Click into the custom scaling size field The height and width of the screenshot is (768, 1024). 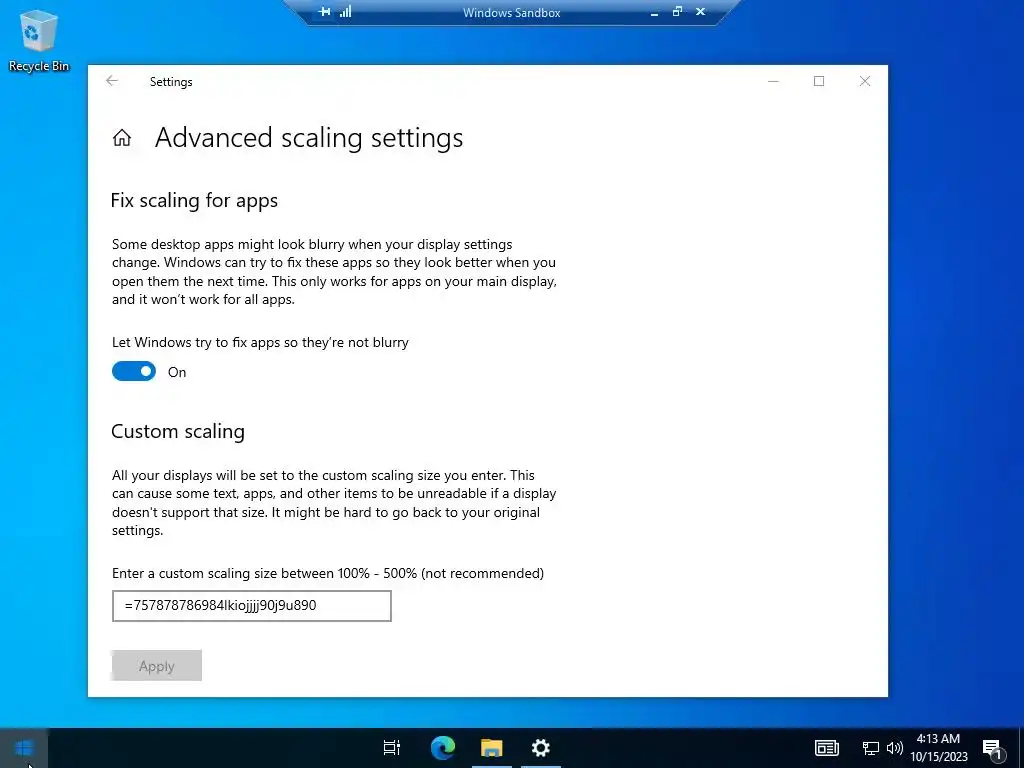pyautogui.click(x=251, y=606)
